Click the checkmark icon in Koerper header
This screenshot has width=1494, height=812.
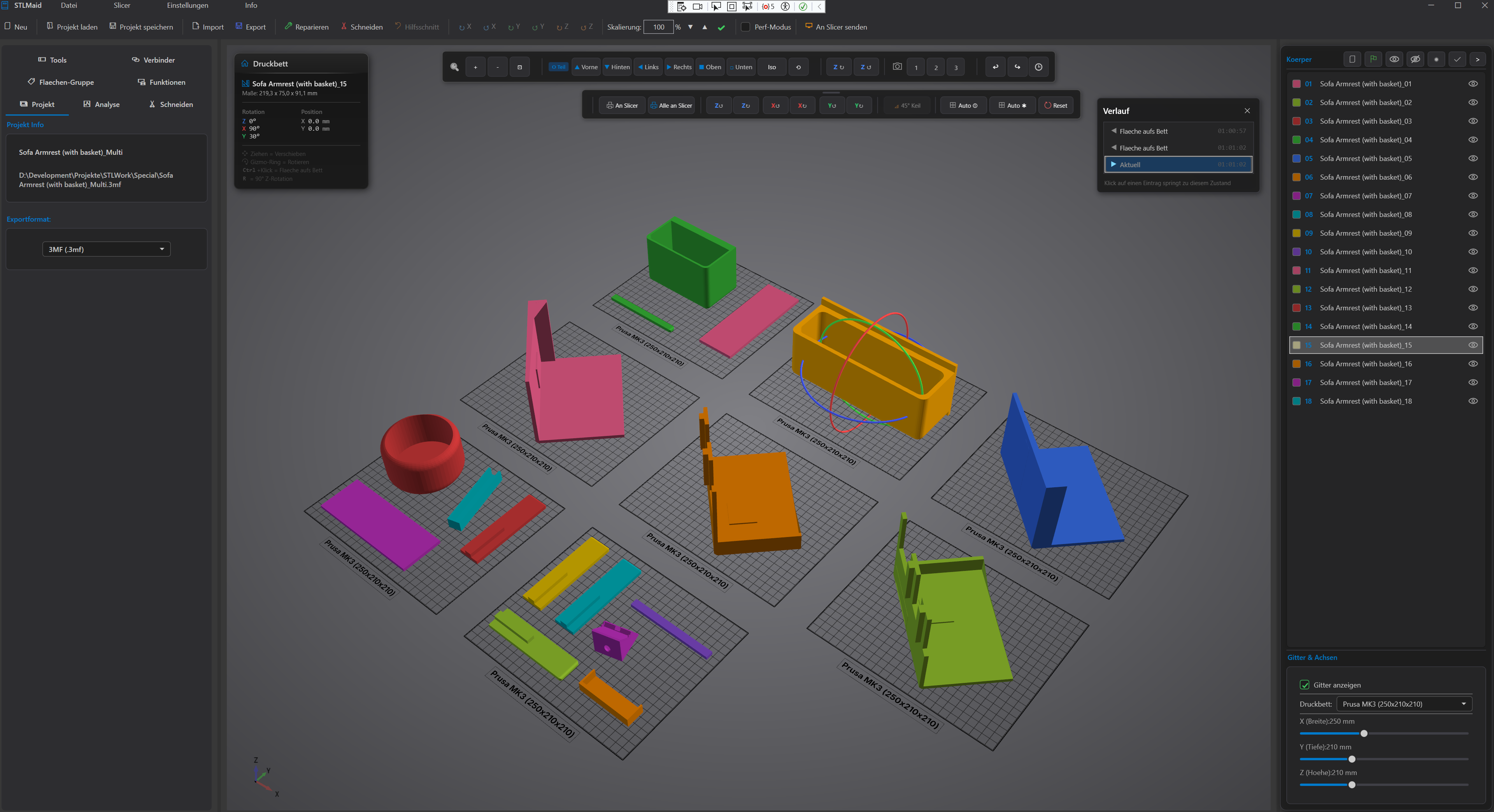(1457, 59)
